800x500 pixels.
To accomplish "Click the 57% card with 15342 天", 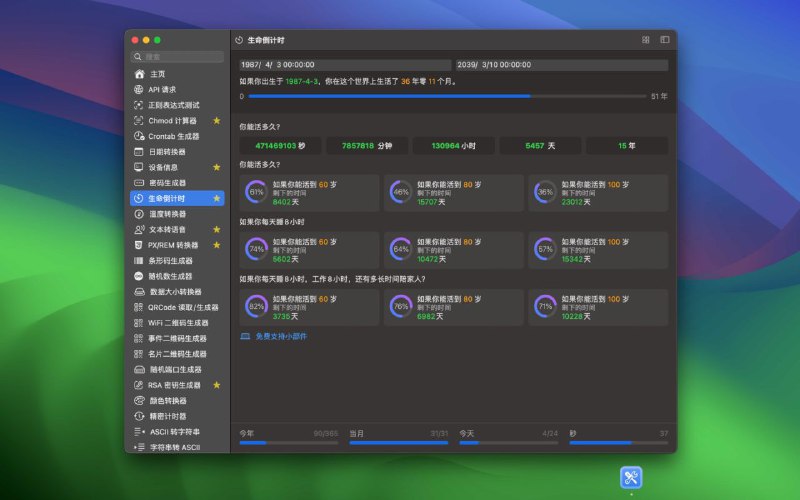I will (598, 250).
